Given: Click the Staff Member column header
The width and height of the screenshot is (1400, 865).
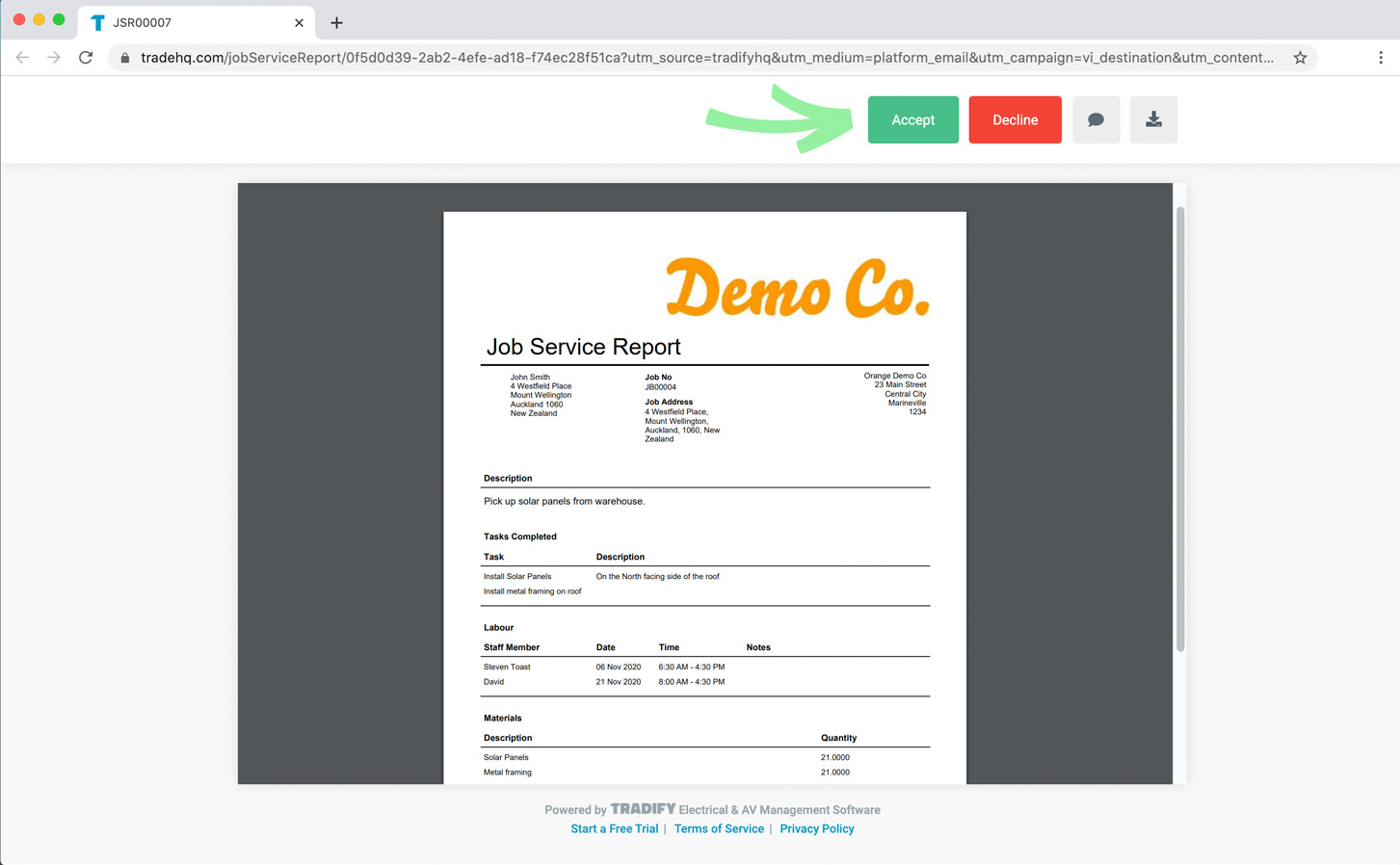Looking at the screenshot, I should pos(511,647).
